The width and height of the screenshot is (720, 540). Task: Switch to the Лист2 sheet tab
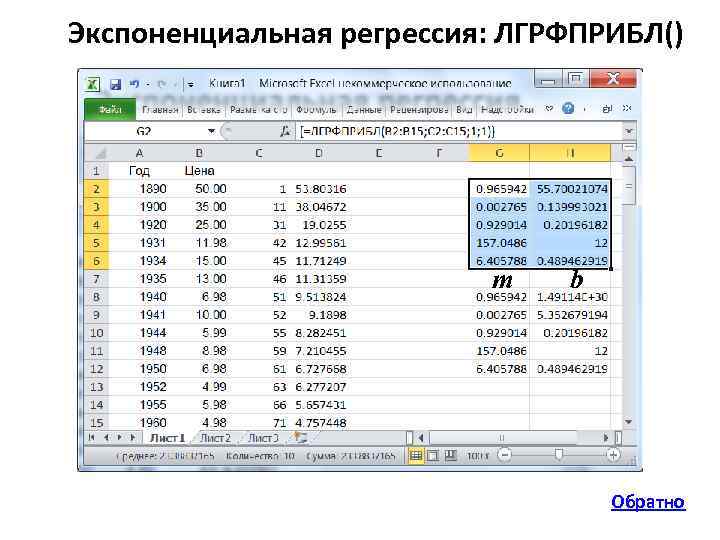tap(215, 438)
